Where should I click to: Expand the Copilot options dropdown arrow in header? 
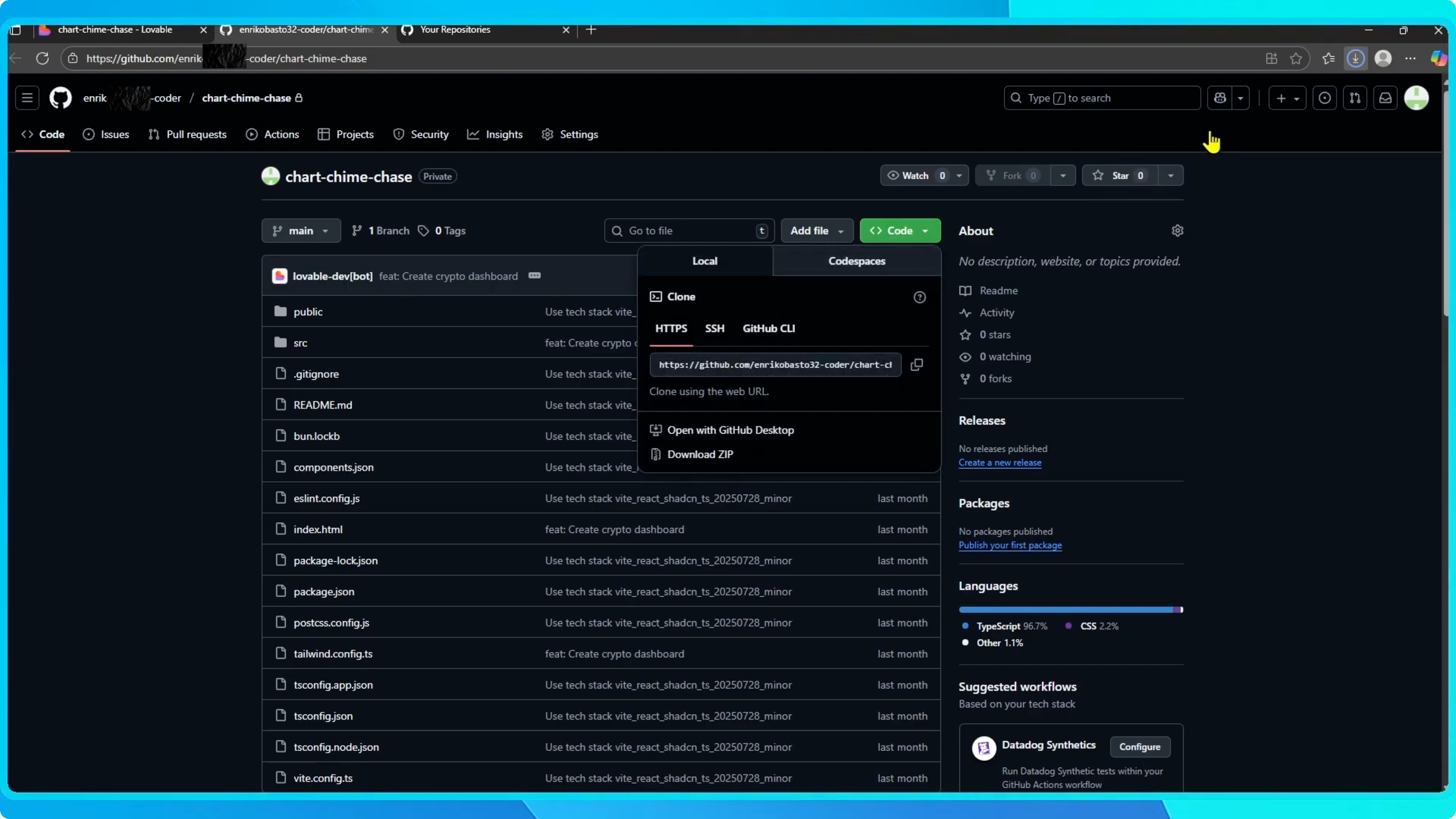(x=1240, y=98)
